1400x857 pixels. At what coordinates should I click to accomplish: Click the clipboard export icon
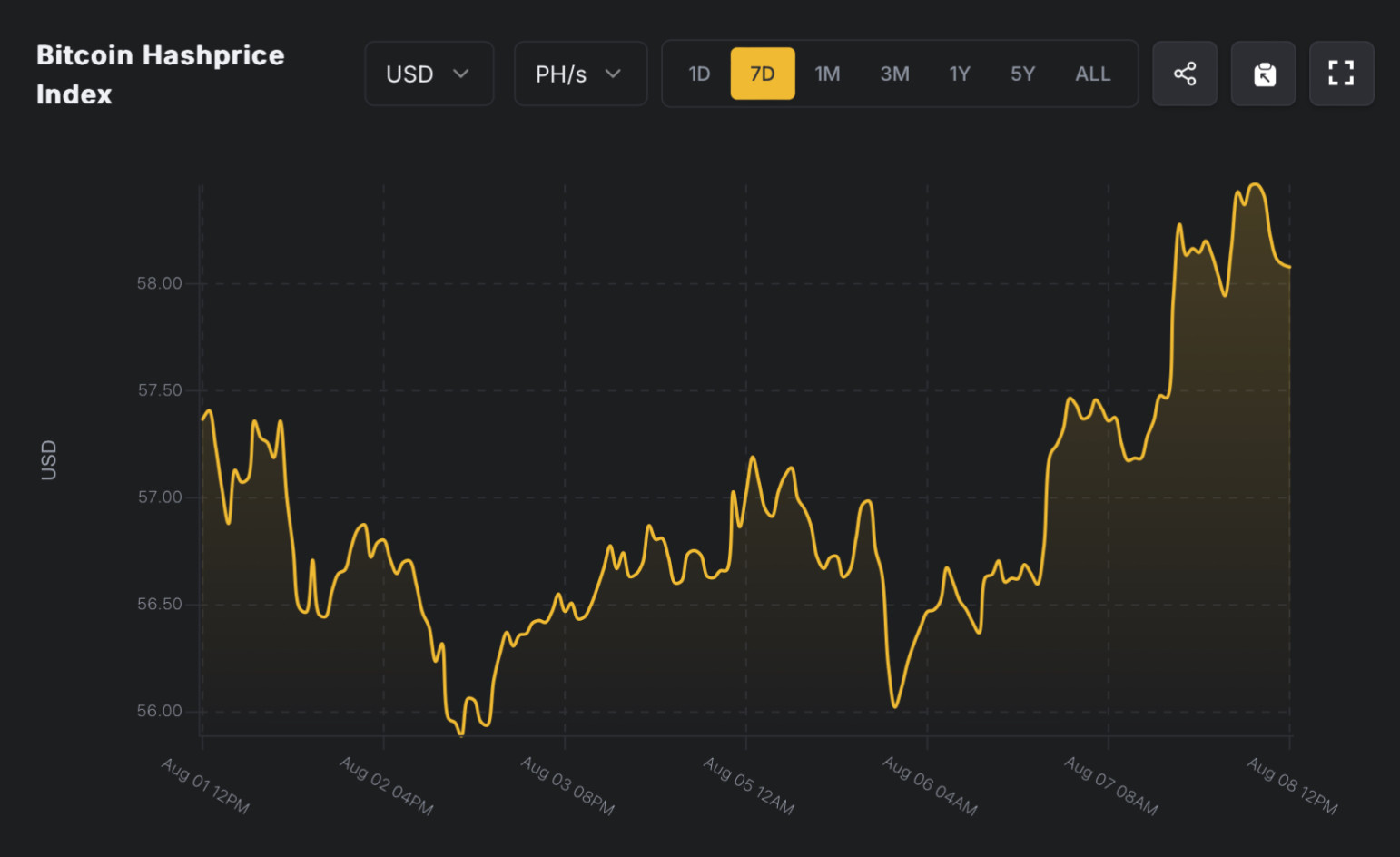tap(1263, 74)
